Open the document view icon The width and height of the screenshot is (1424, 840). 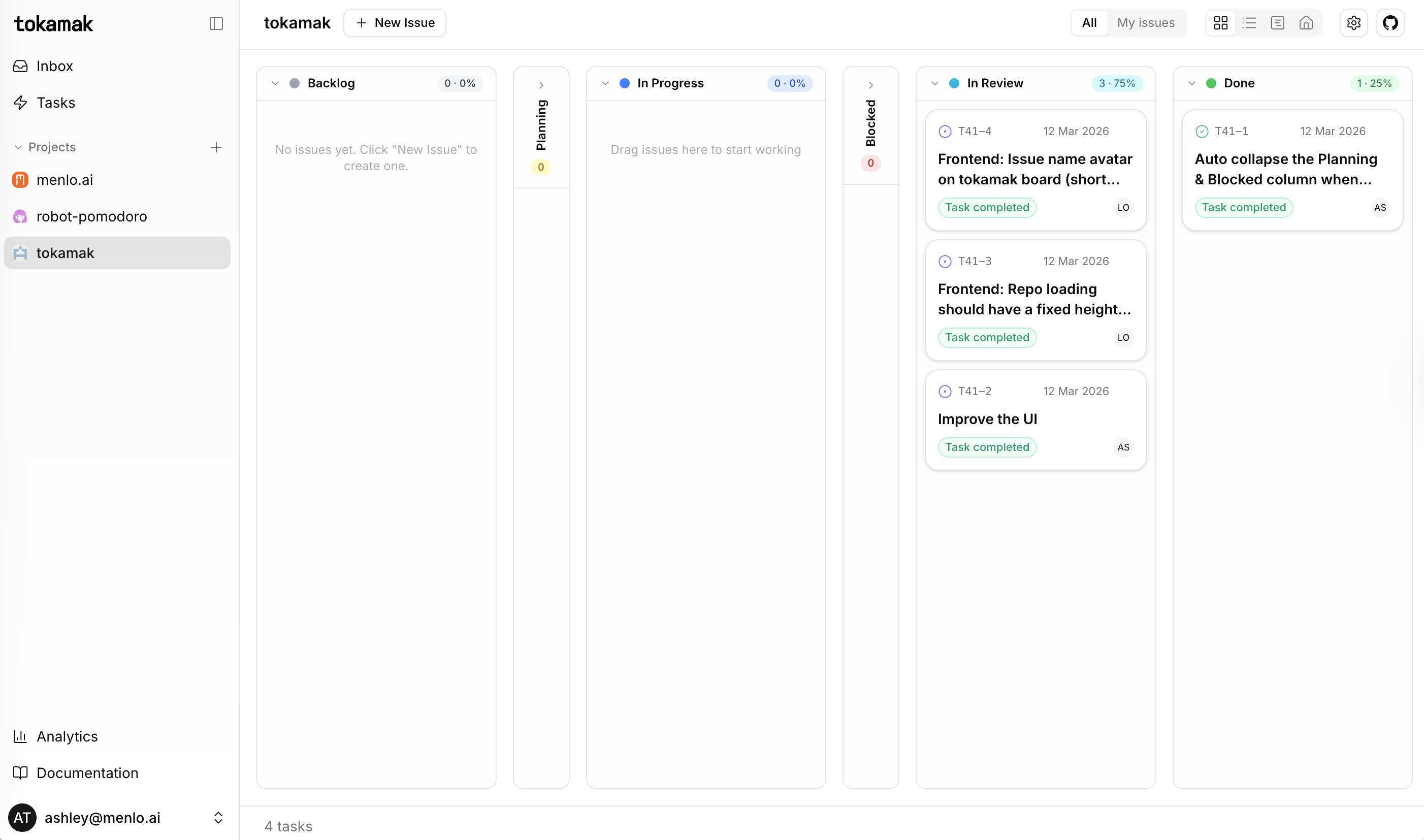click(x=1277, y=23)
